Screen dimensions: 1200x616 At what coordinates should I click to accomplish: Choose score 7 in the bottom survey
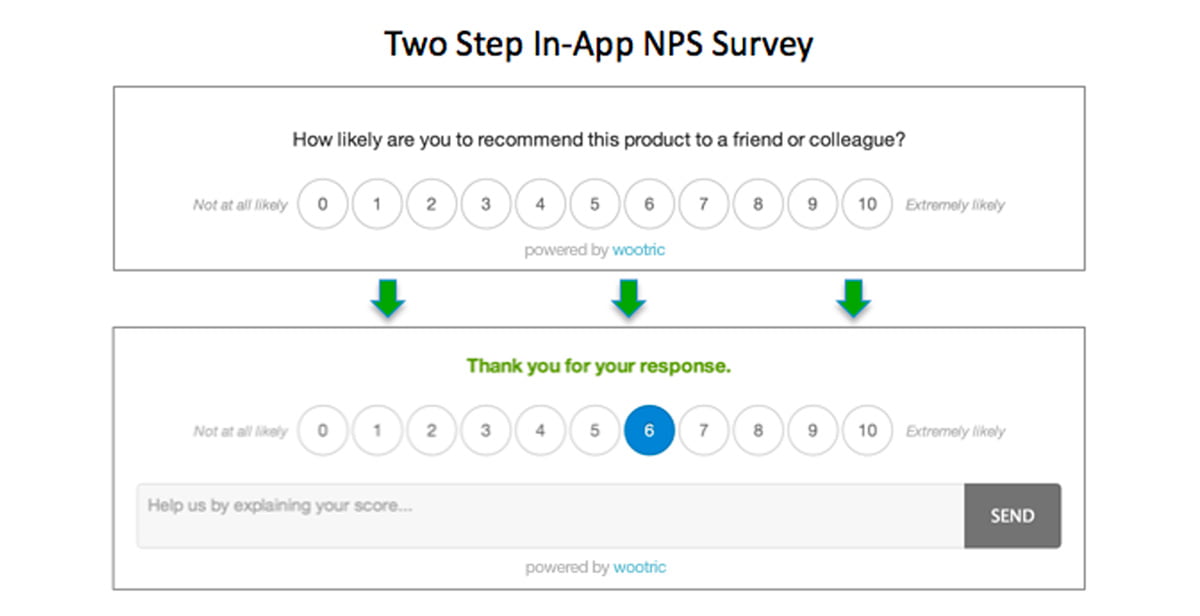click(x=704, y=431)
